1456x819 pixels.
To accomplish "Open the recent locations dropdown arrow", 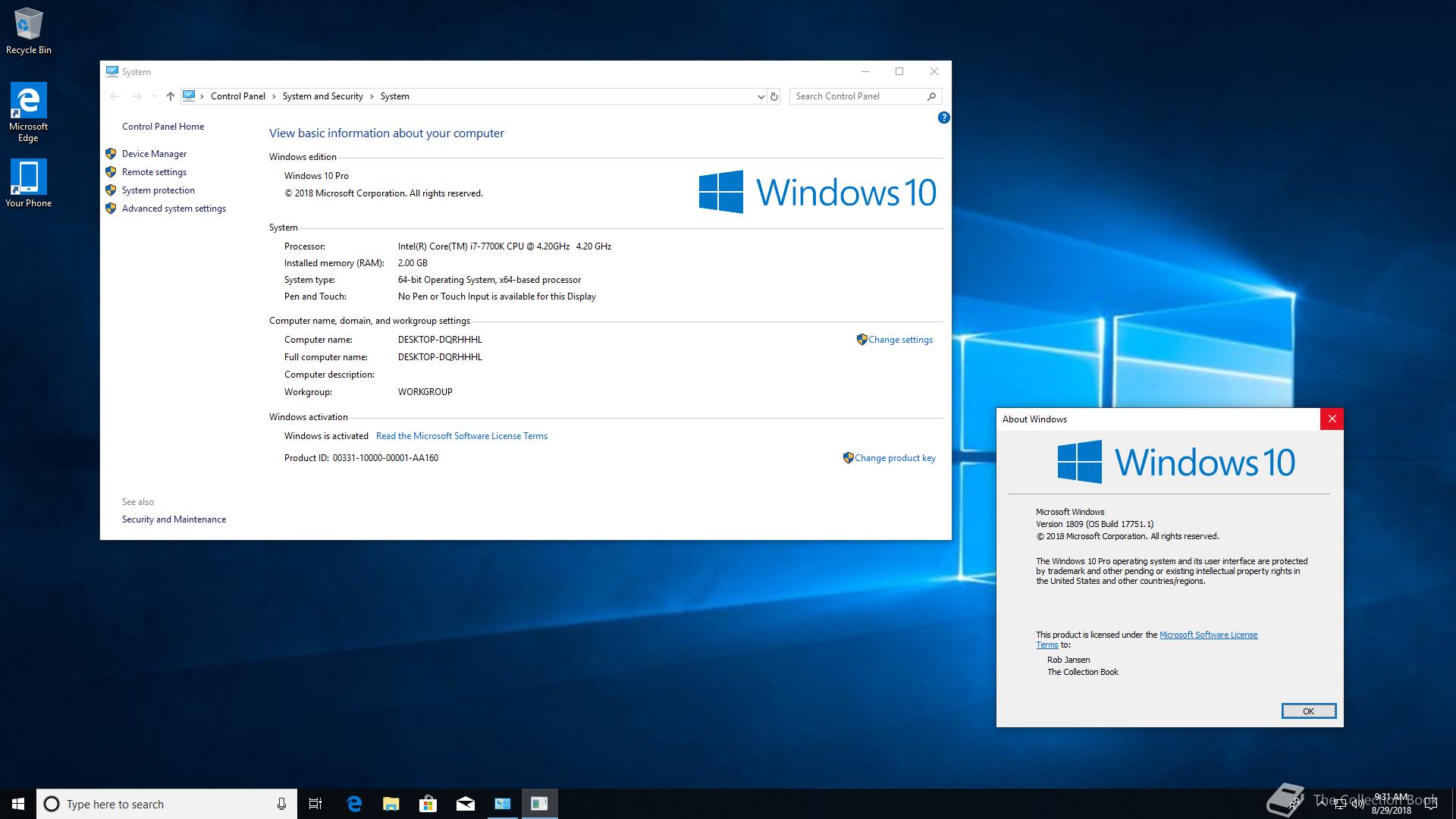I will point(155,96).
